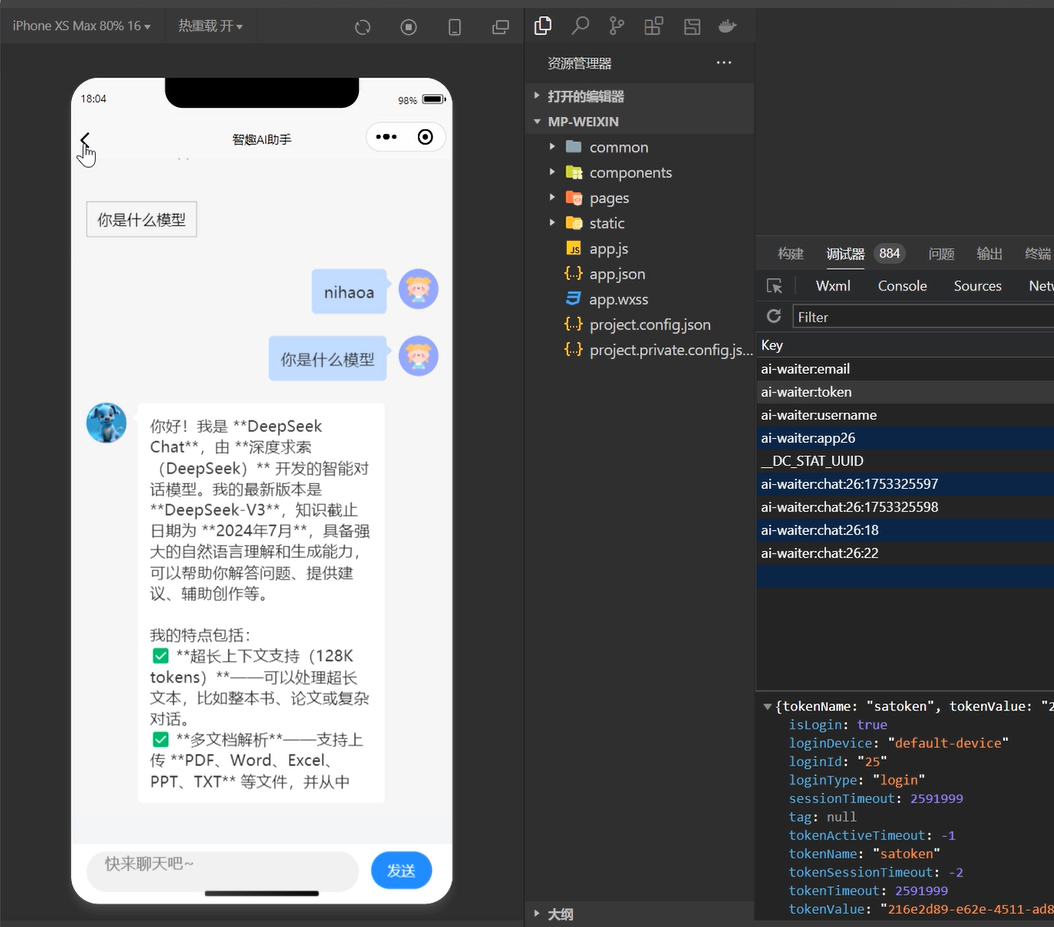
Task: Click the user avatar beside 你是什么模型 bubble
Action: coord(418,356)
